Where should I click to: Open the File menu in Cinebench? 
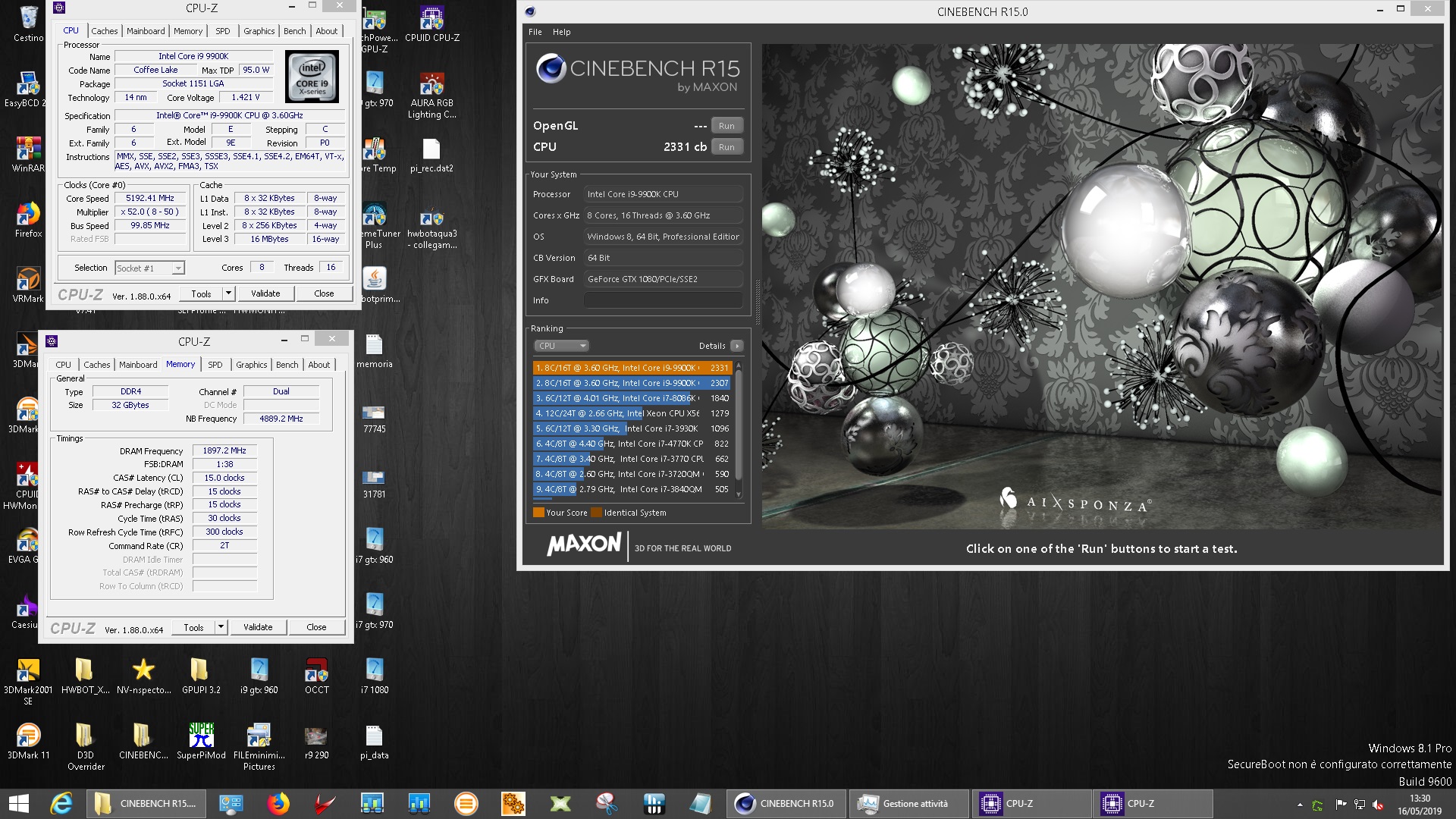(x=535, y=32)
